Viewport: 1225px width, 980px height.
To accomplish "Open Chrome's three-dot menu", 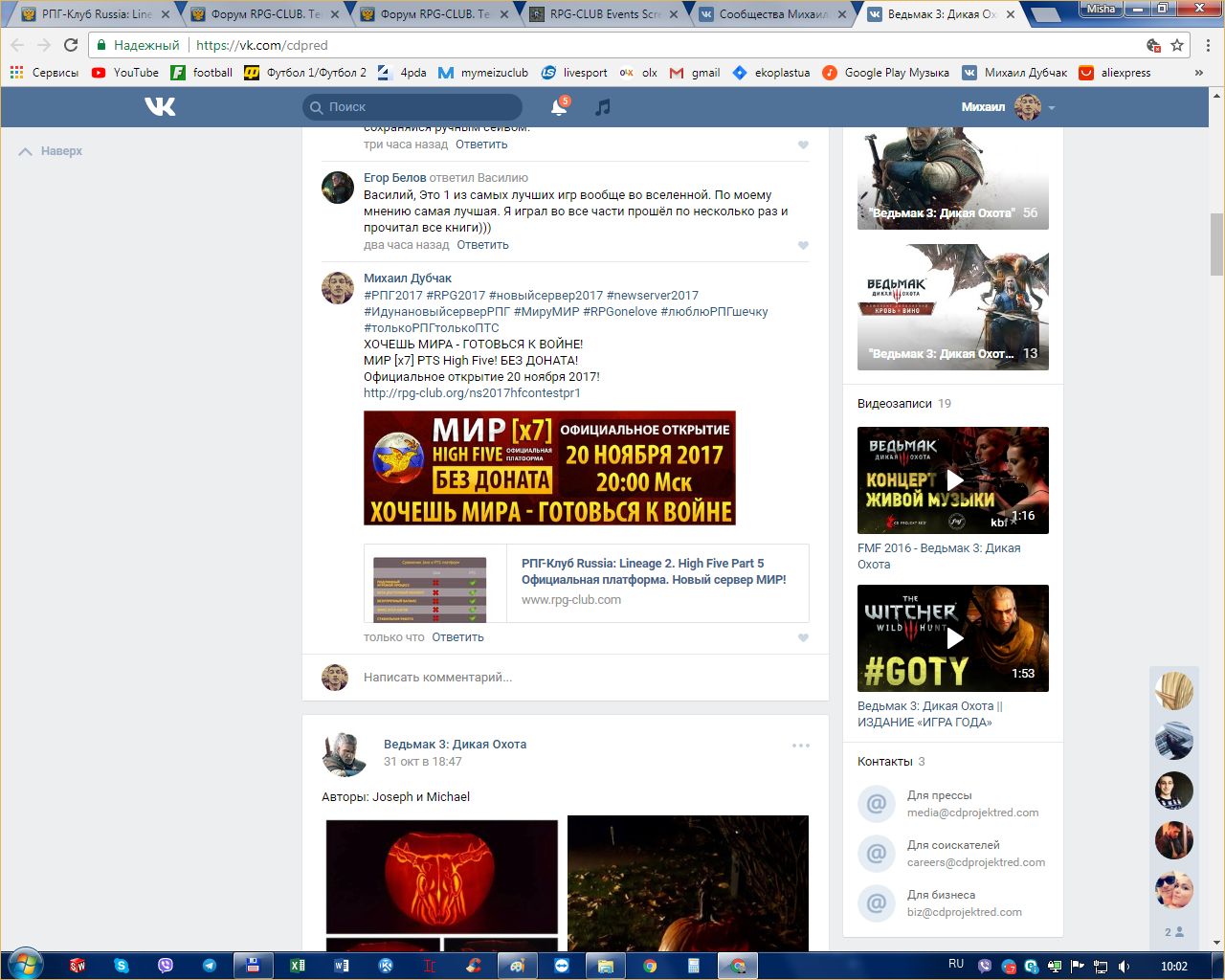I will (x=1208, y=45).
